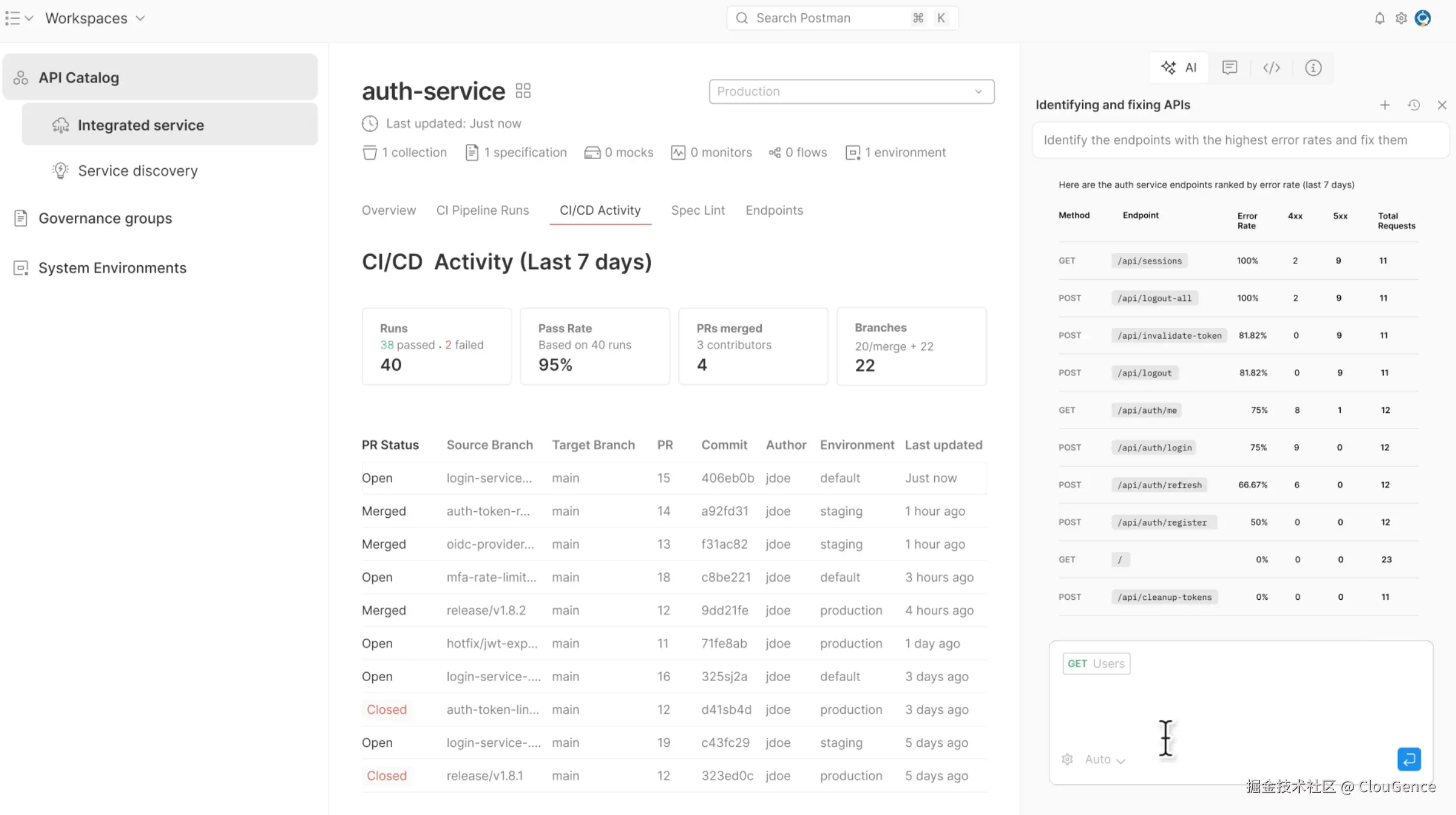Screen dimensions: 1456x815
Task: Switch to the Overview tab
Action: (388, 210)
